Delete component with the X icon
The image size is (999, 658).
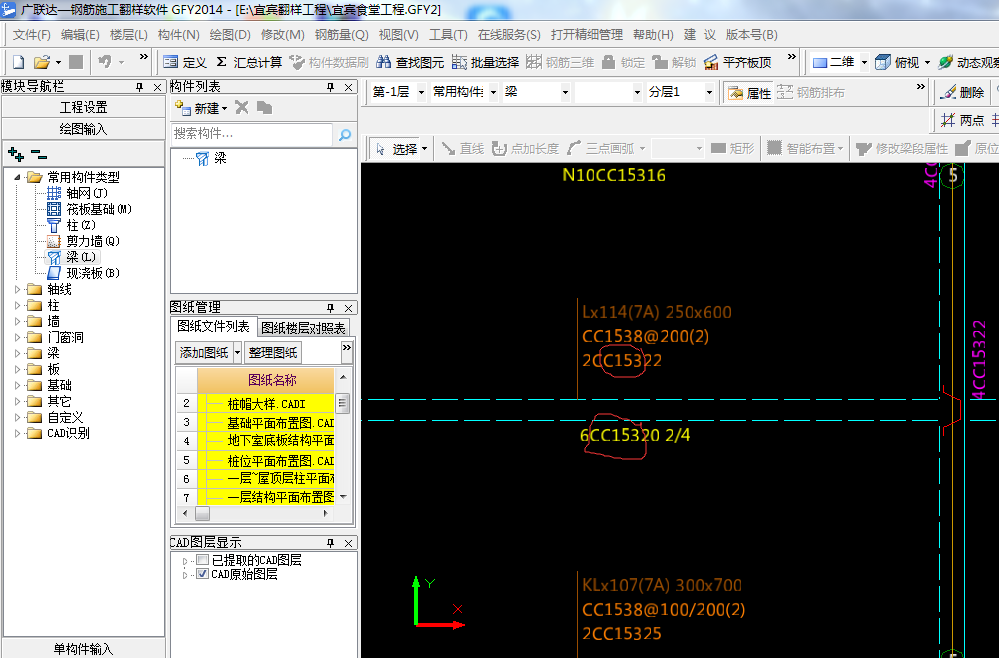pyautogui.click(x=241, y=108)
